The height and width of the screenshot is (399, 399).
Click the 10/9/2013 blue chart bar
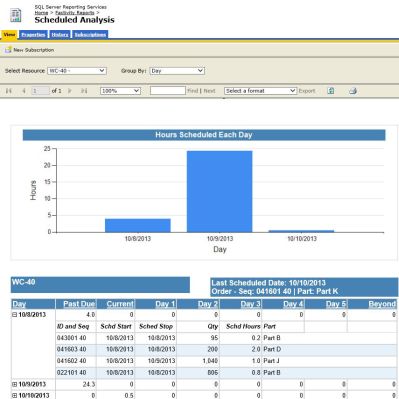coord(219,192)
